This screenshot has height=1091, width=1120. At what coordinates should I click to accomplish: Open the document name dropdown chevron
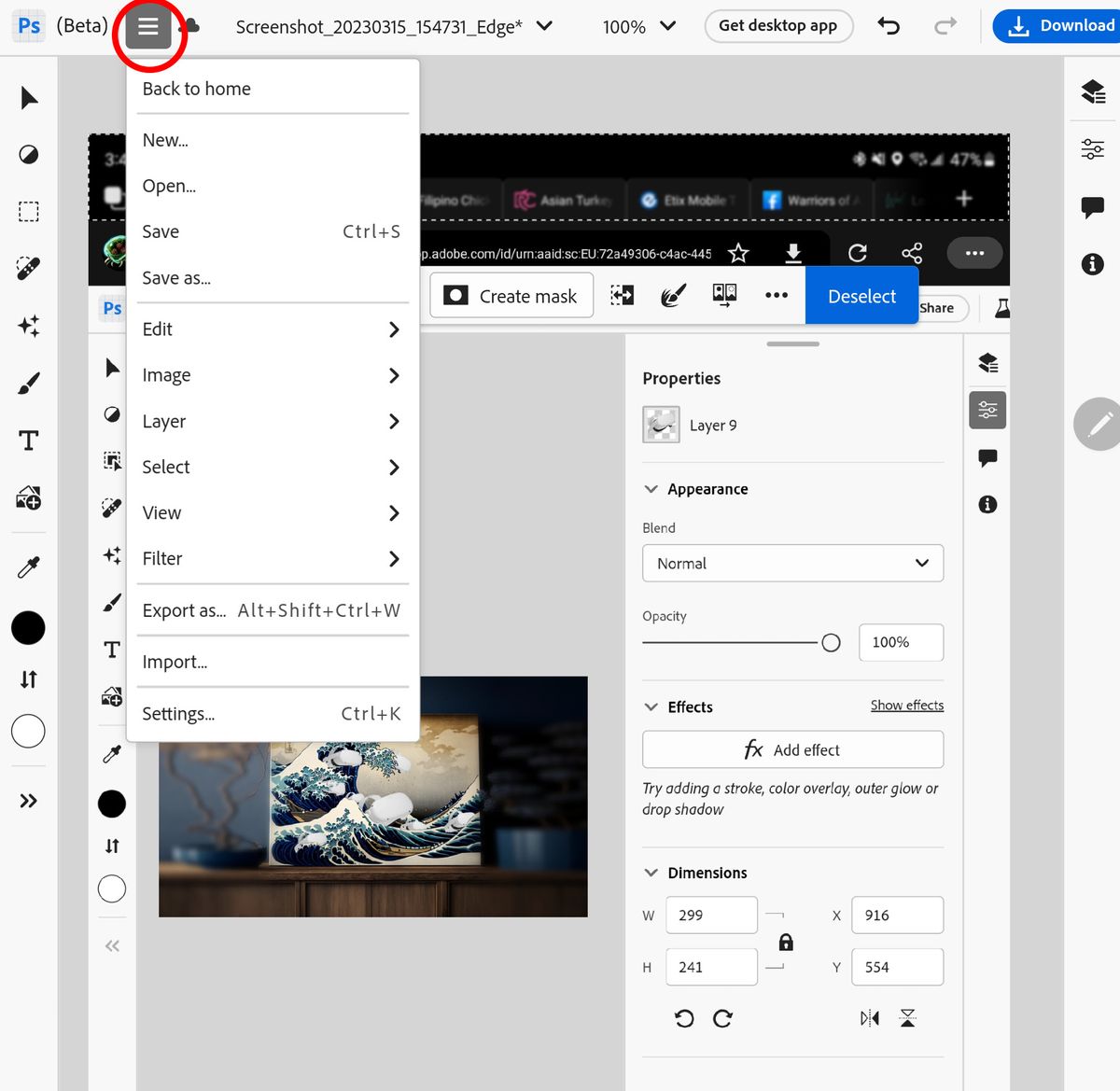click(544, 26)
